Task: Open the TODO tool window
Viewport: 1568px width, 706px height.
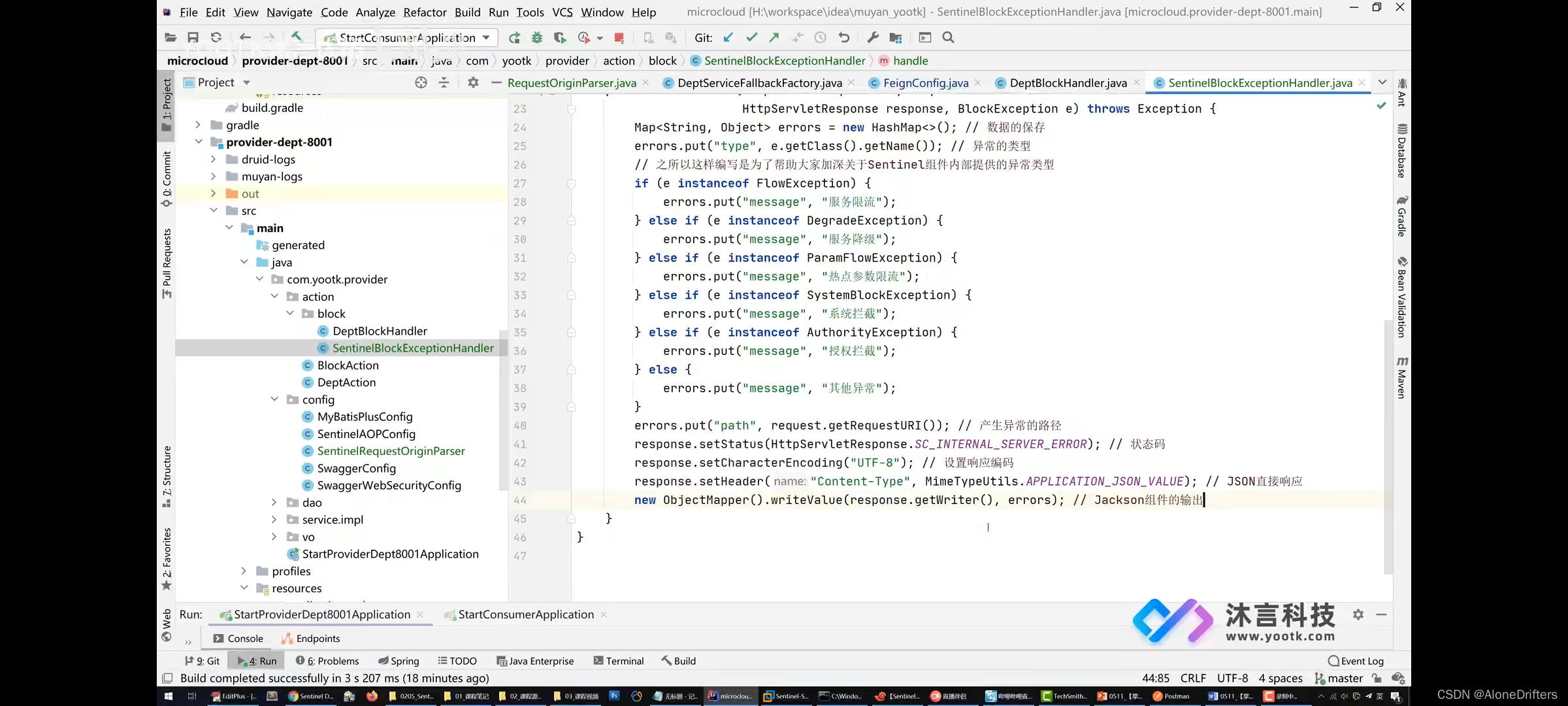Action: [x=457, y=661]
